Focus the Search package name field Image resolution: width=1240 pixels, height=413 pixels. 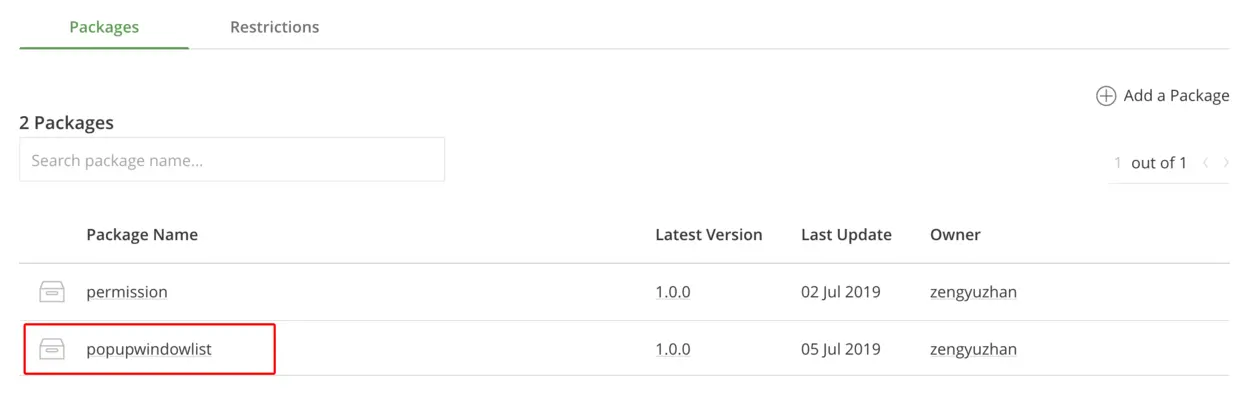pos(232,160)
